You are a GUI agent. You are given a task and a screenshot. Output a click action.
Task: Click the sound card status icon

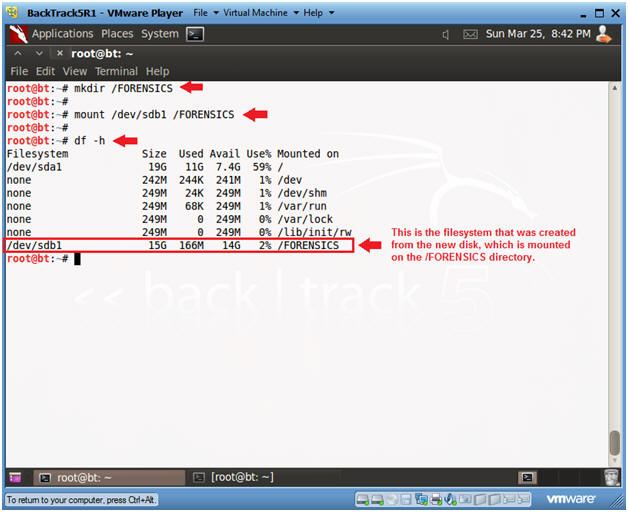pos(450,499)
